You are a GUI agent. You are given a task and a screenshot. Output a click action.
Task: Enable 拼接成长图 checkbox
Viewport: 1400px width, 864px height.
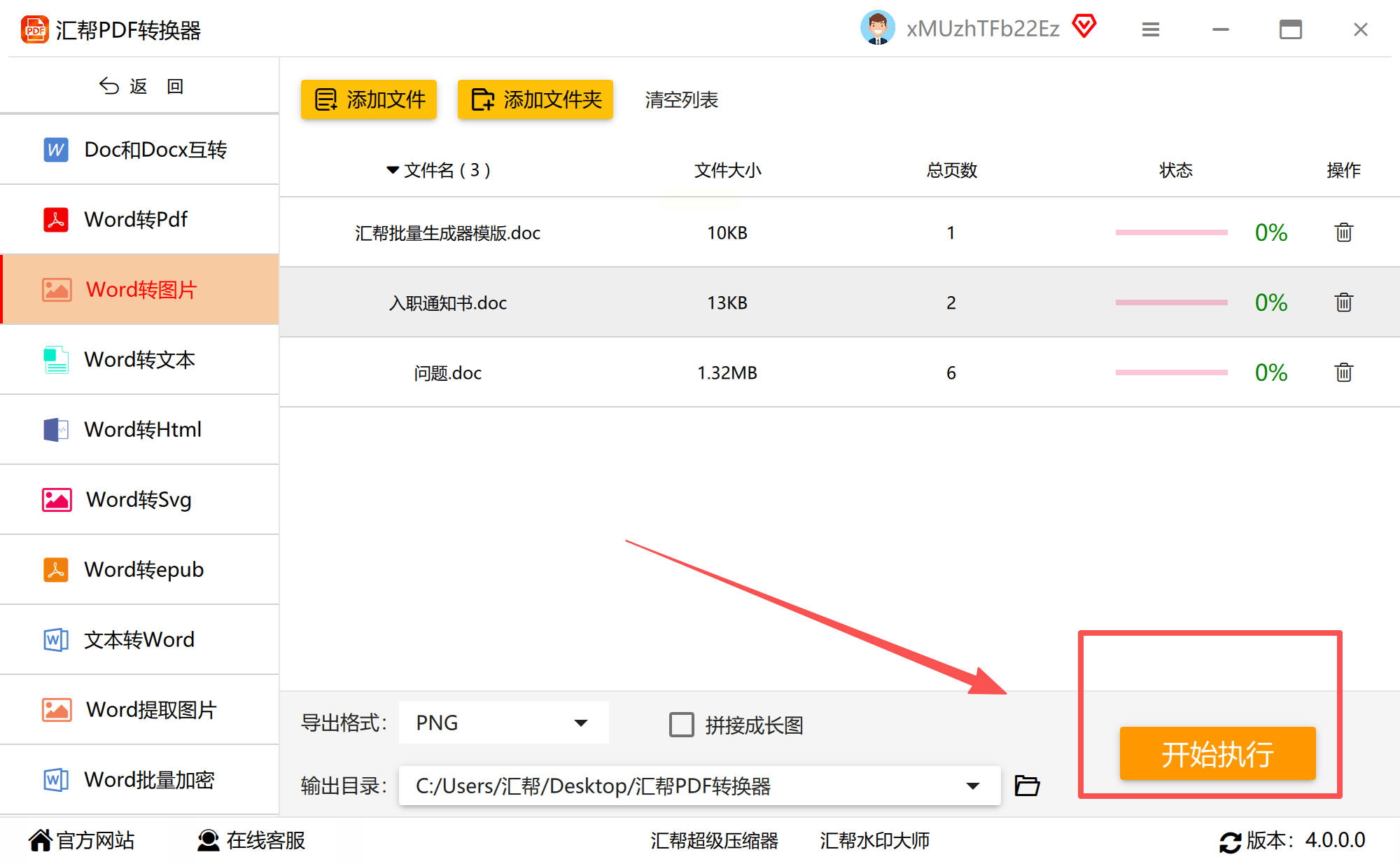(x=681, y=725)
